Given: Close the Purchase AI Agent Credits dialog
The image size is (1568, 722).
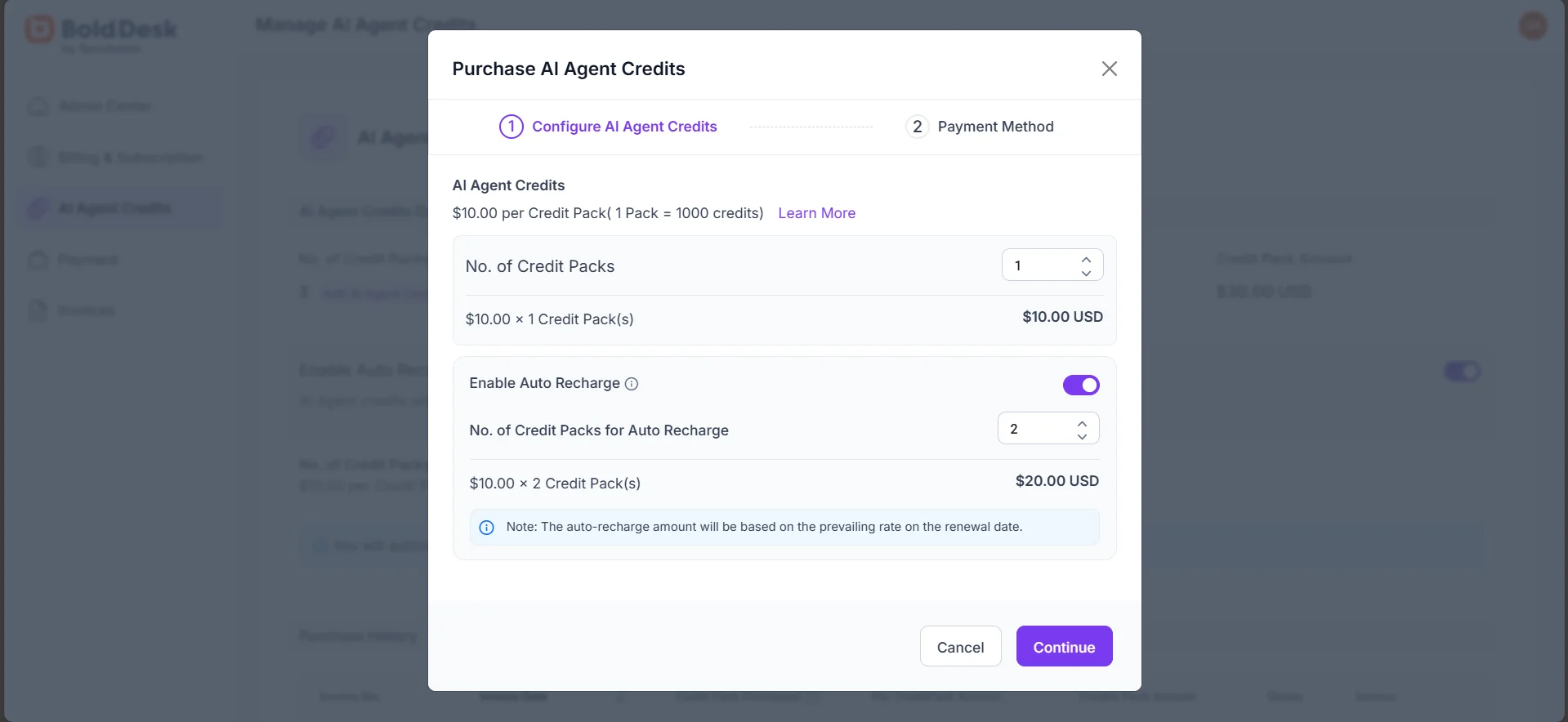Looking at the screenshot, I should point(1109,69).
